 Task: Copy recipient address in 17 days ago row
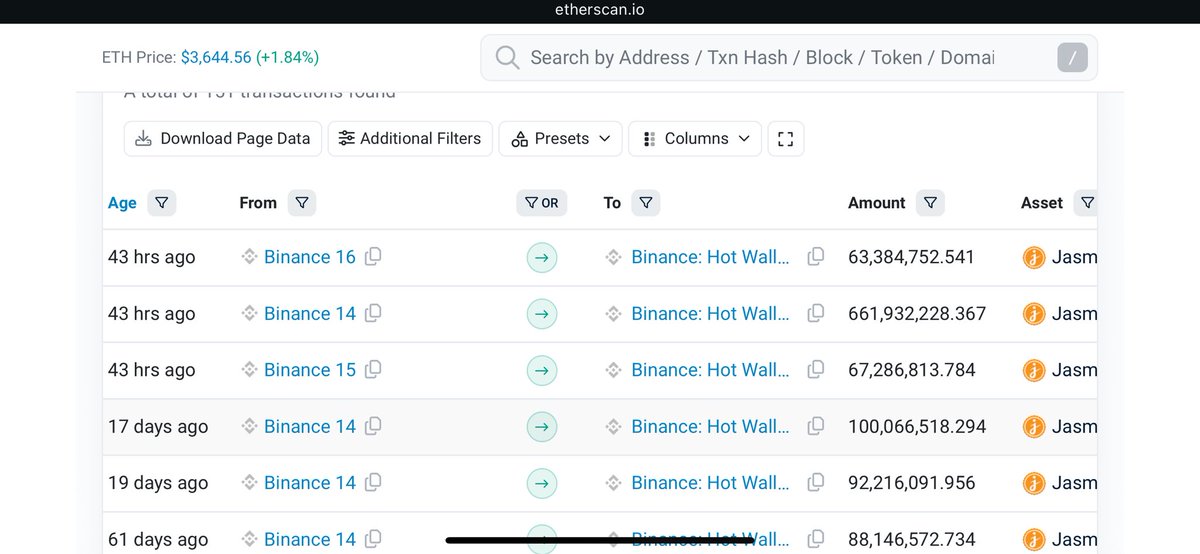click(816, 426)
